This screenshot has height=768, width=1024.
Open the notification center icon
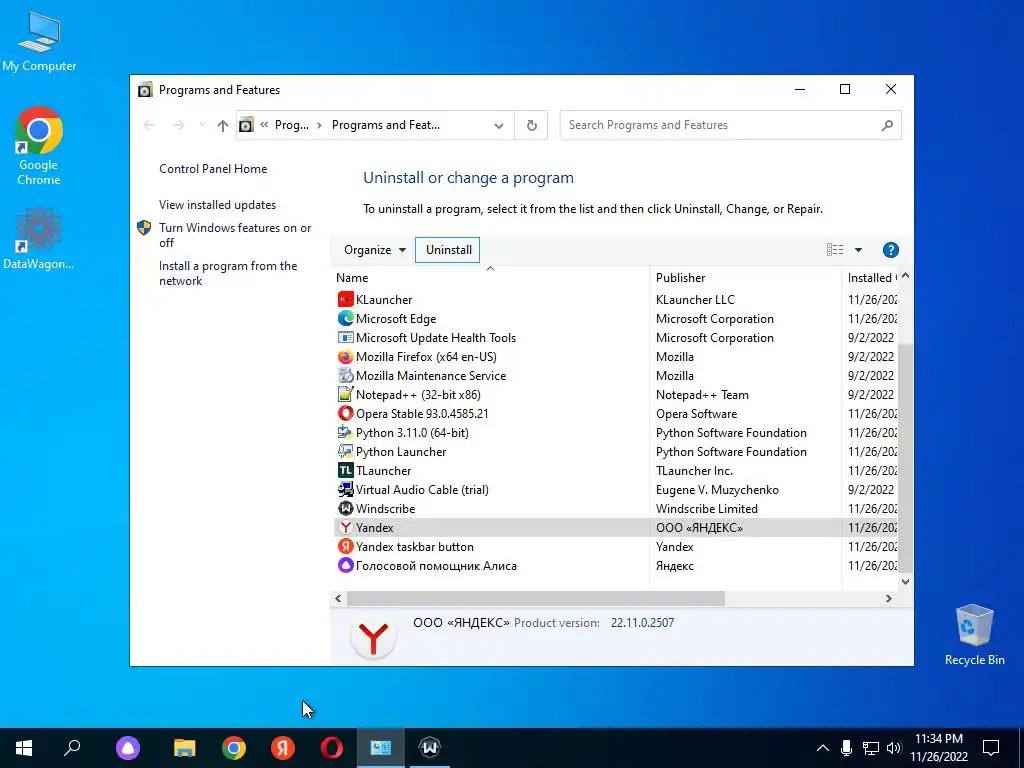(x=991, y=748)
